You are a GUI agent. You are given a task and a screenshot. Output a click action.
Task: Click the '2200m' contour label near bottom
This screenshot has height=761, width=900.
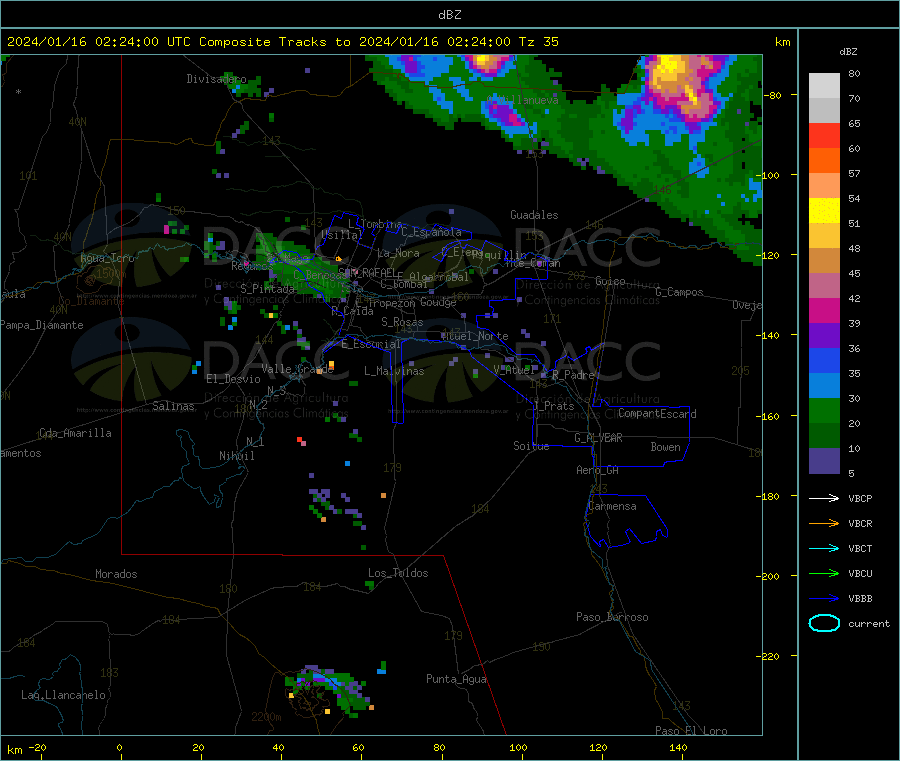click(x=266, y=717)
